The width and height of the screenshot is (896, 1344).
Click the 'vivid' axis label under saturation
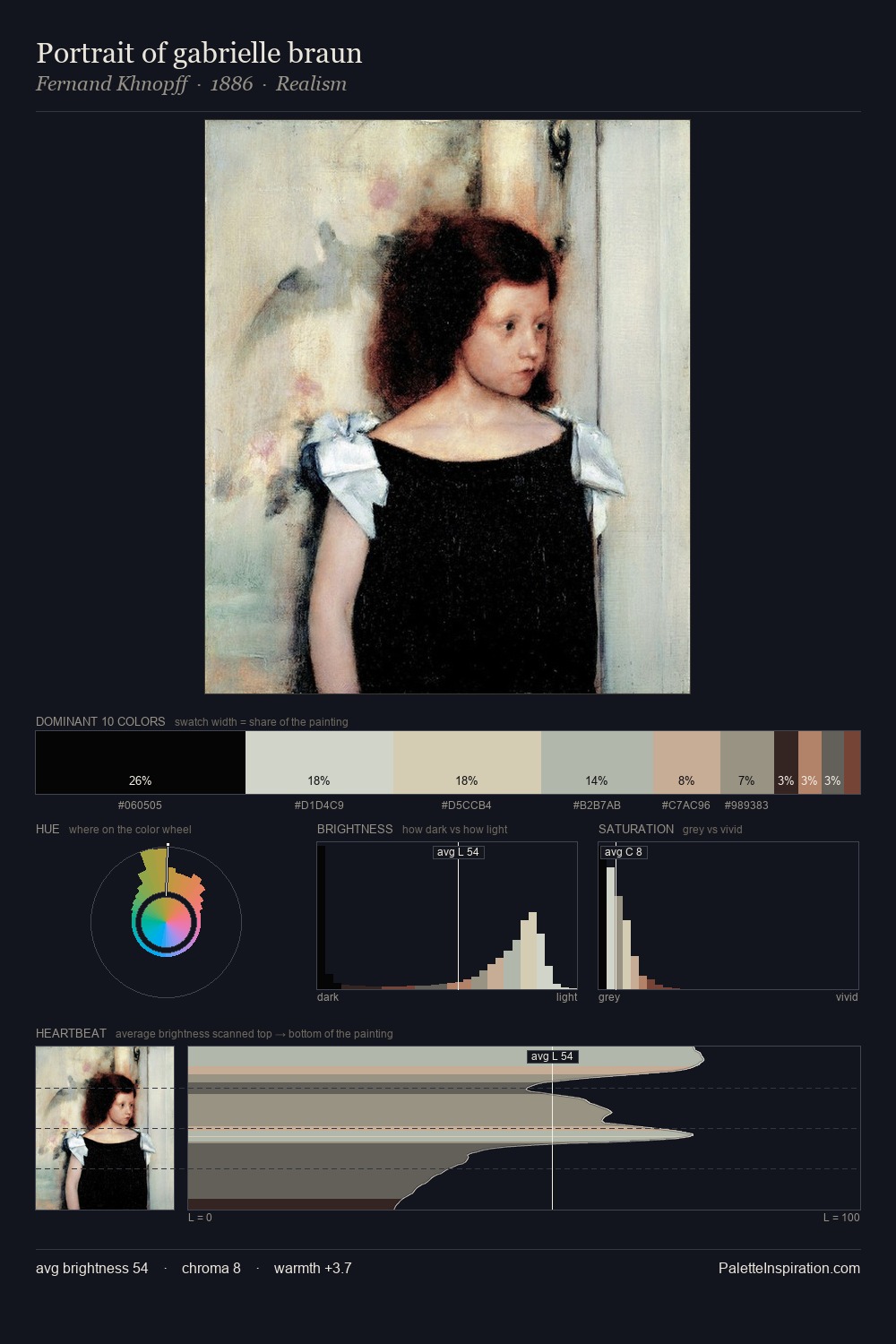[x=847, y=997]
